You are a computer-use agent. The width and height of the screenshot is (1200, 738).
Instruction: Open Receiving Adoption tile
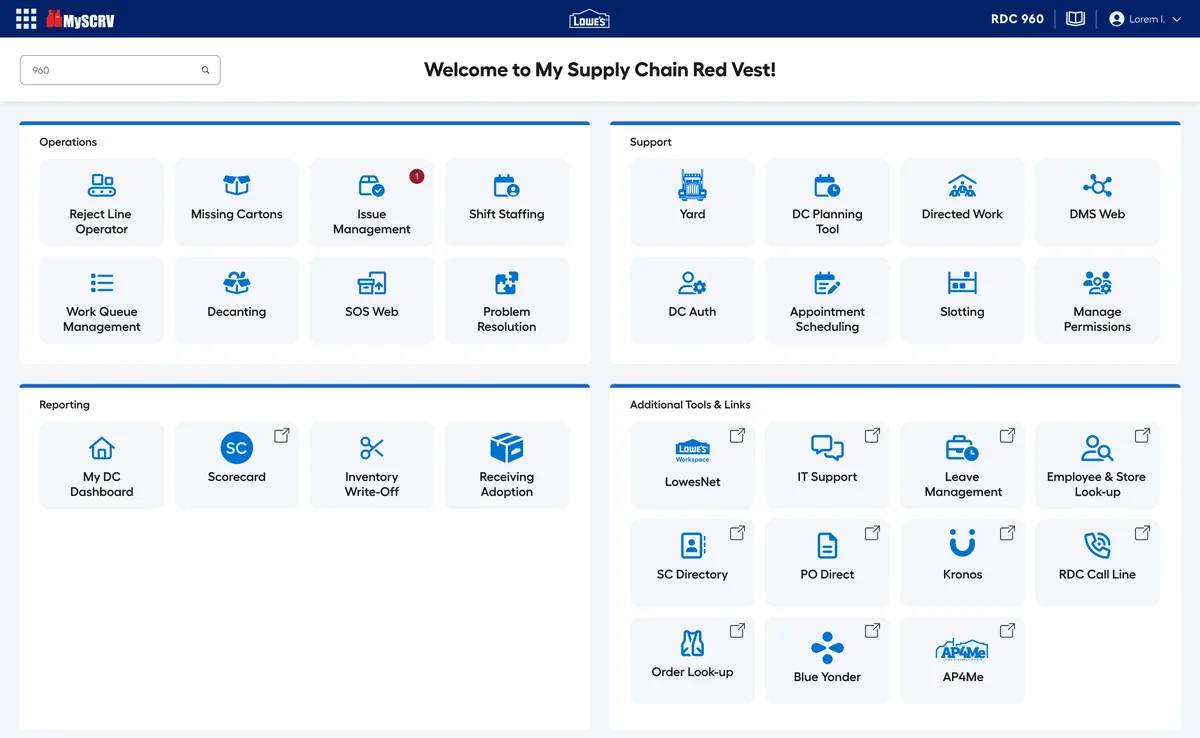[507, 465]
